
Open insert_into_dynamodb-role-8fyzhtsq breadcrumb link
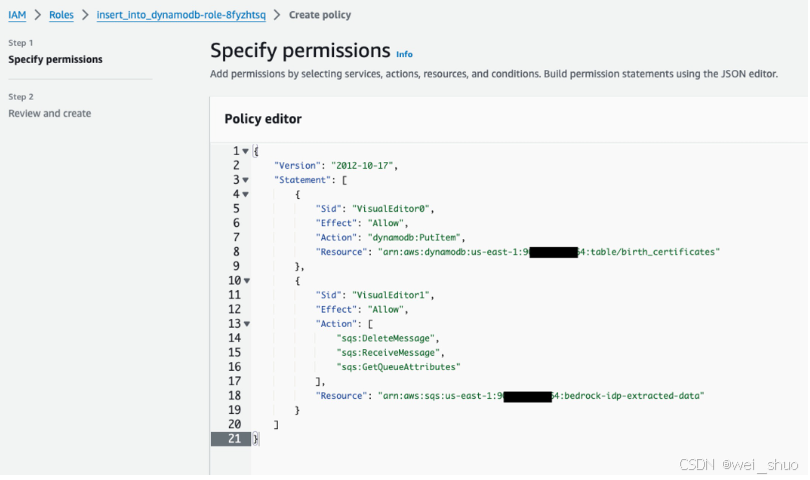181,15
